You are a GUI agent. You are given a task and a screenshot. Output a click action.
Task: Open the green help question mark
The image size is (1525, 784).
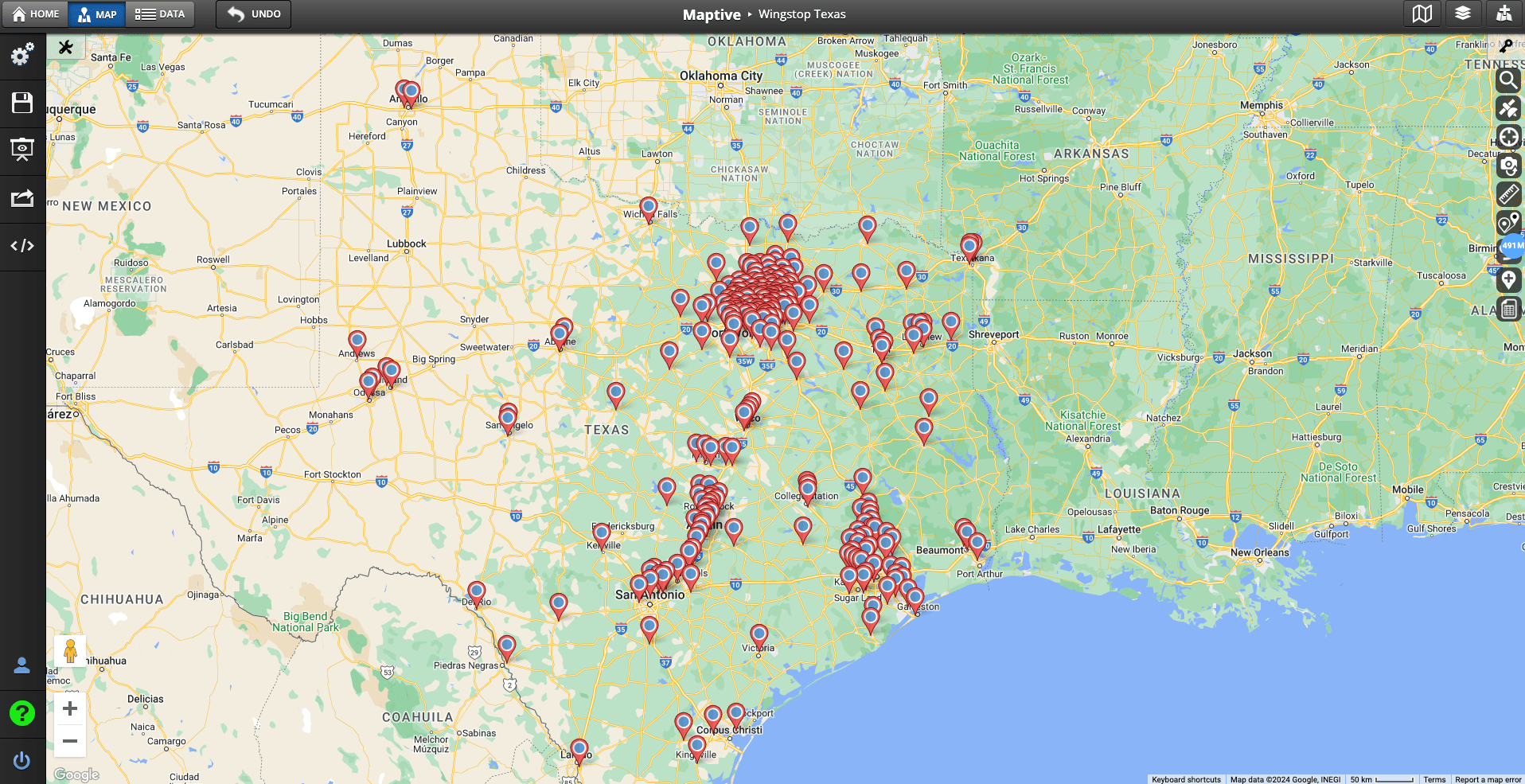coord(22,713)
